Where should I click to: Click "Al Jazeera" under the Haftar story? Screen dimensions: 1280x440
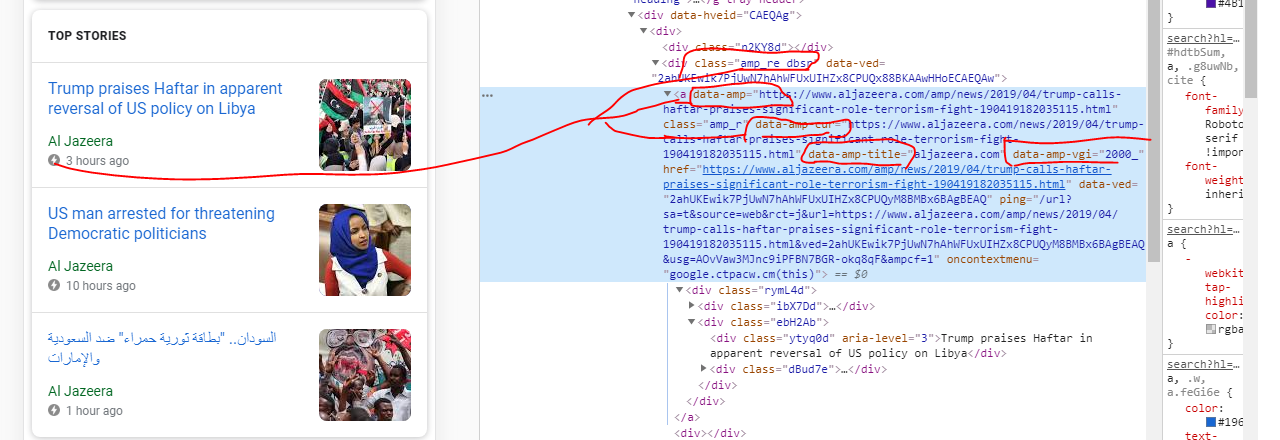80,141
